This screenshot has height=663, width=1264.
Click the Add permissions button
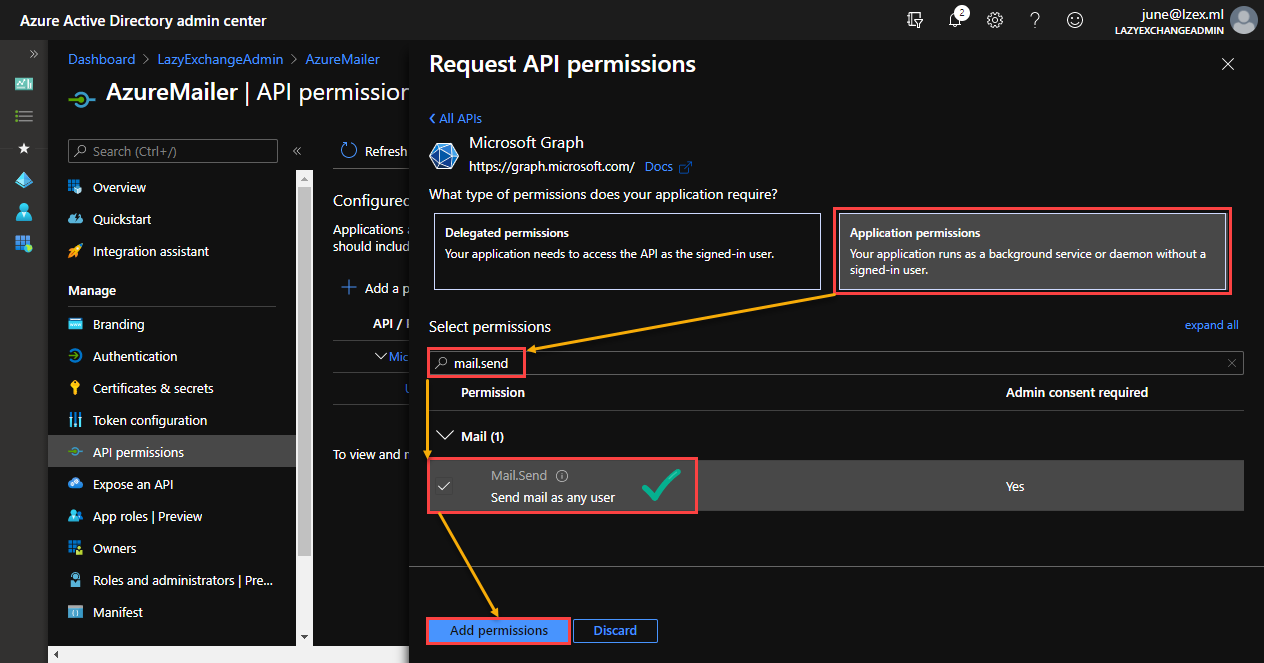pyautogui.click(x=499, y=630)
